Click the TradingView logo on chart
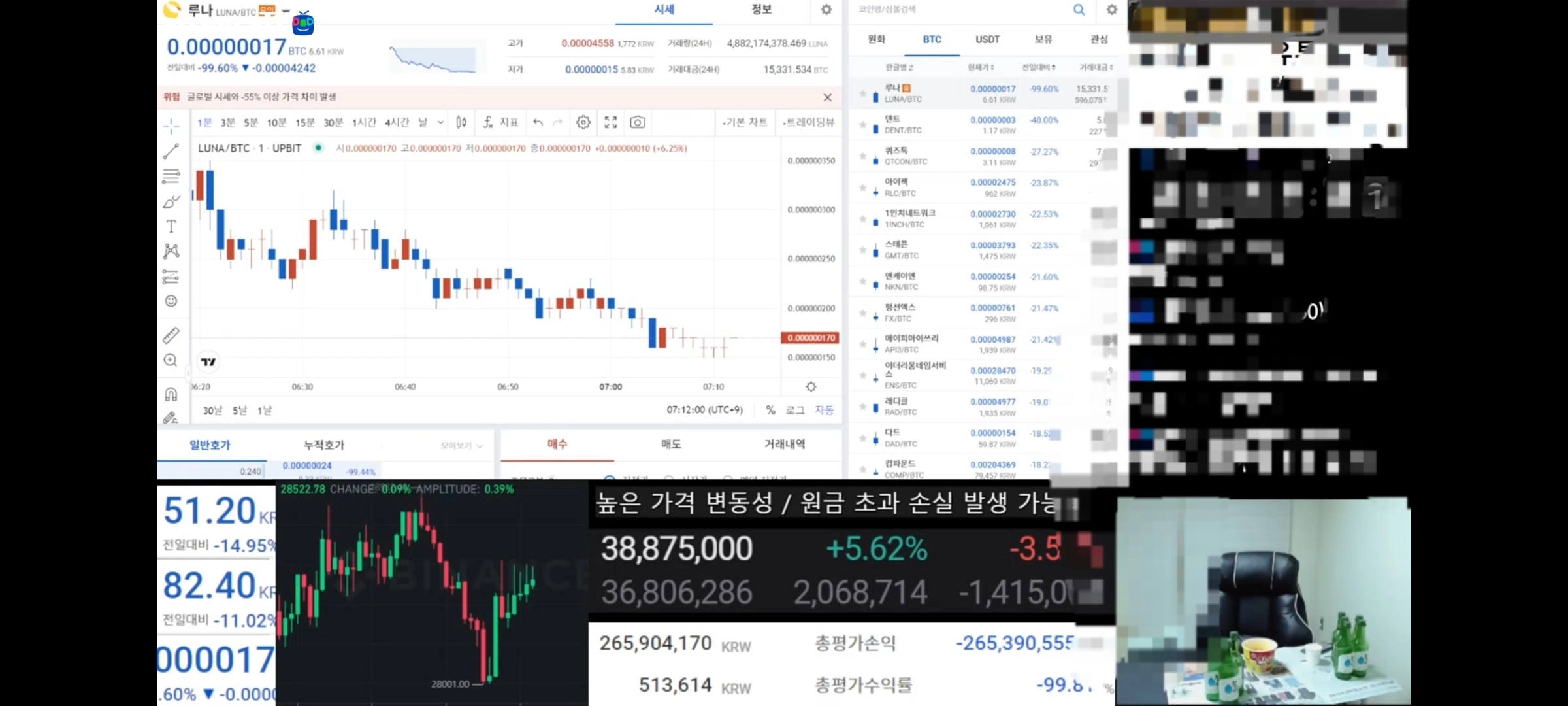The width and height of the screenshot is (1568, 706). click(x=208, y=361)
